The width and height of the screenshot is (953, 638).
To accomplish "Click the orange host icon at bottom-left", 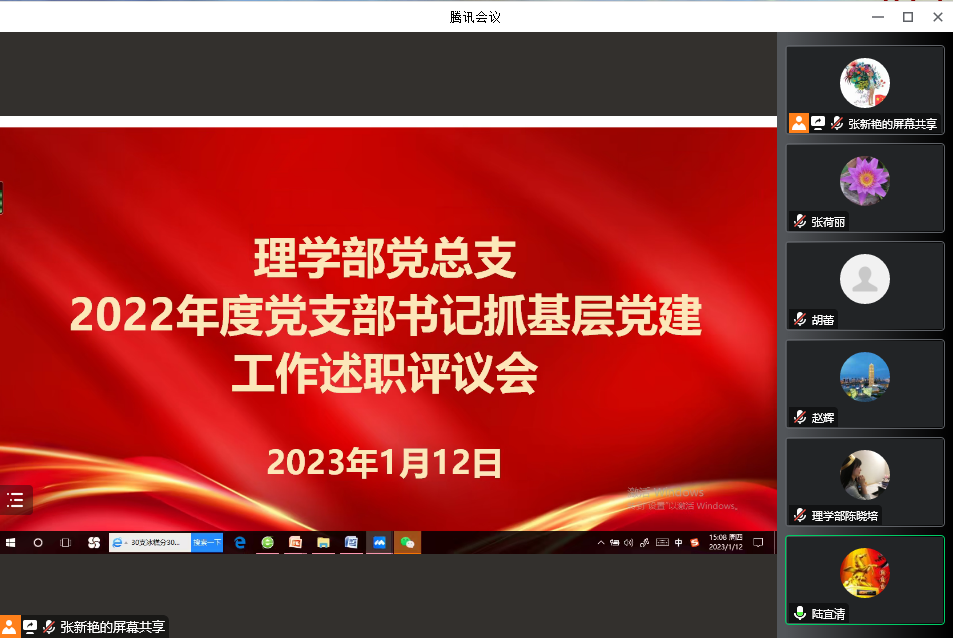I will tap(9, 627).
